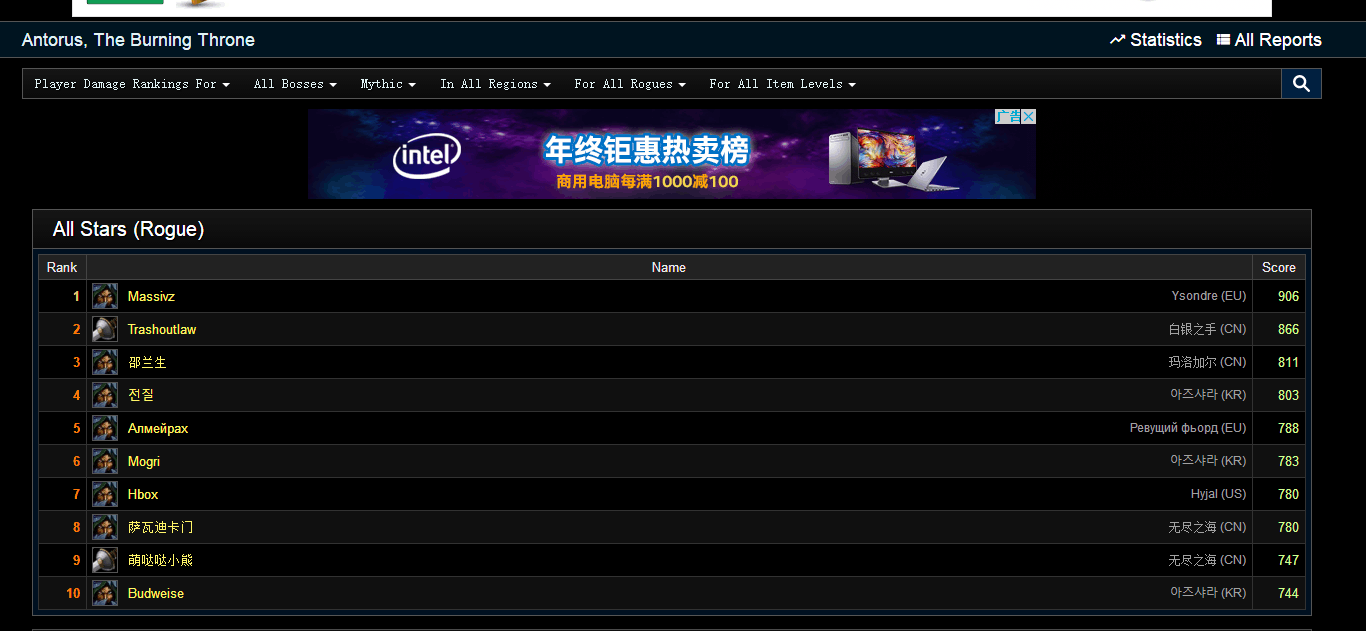Click Massivz's rogue spec icon

tap(105, 296)
